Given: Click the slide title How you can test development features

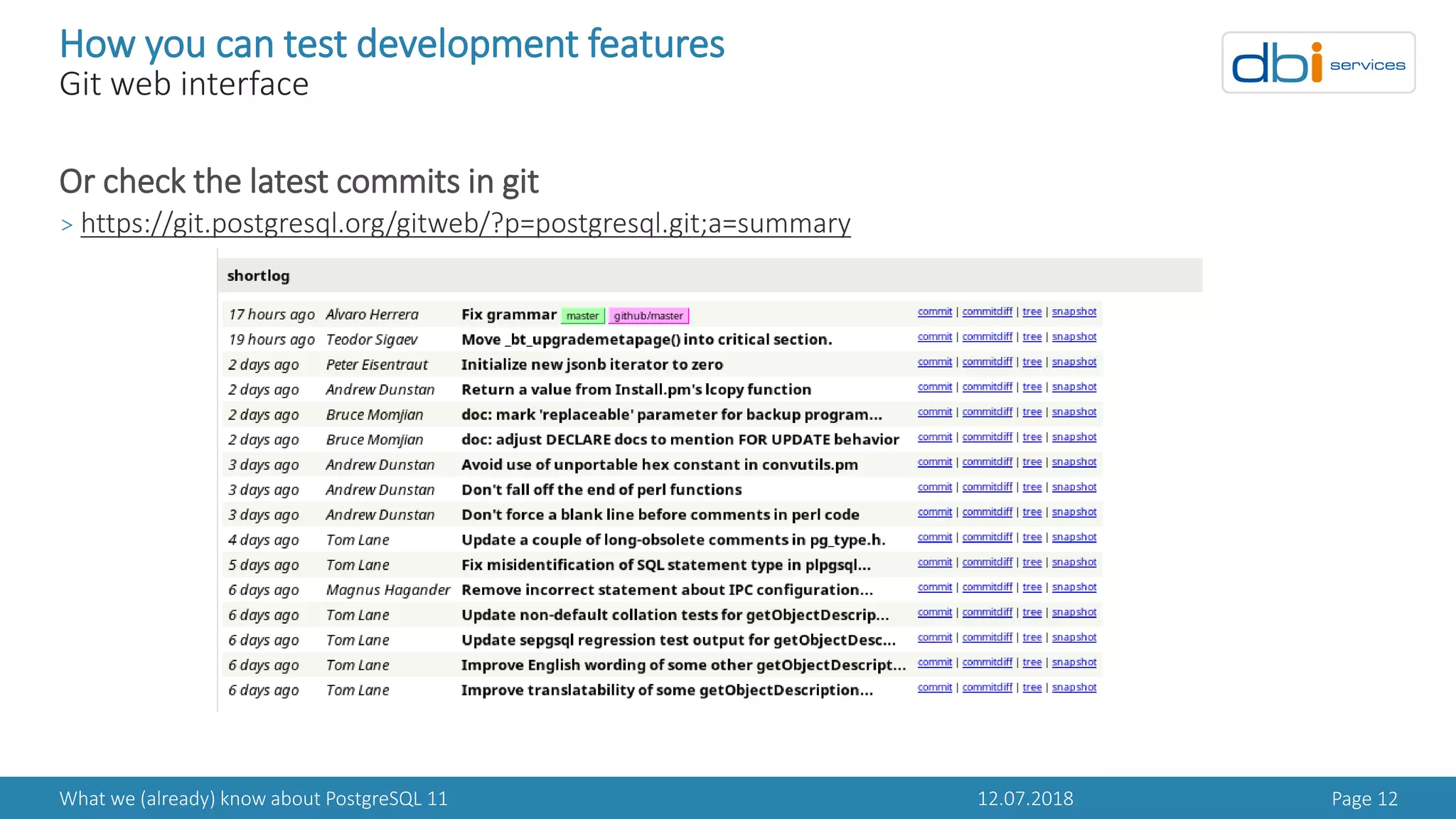Looking at the screenshot, I should click(392, 44).
